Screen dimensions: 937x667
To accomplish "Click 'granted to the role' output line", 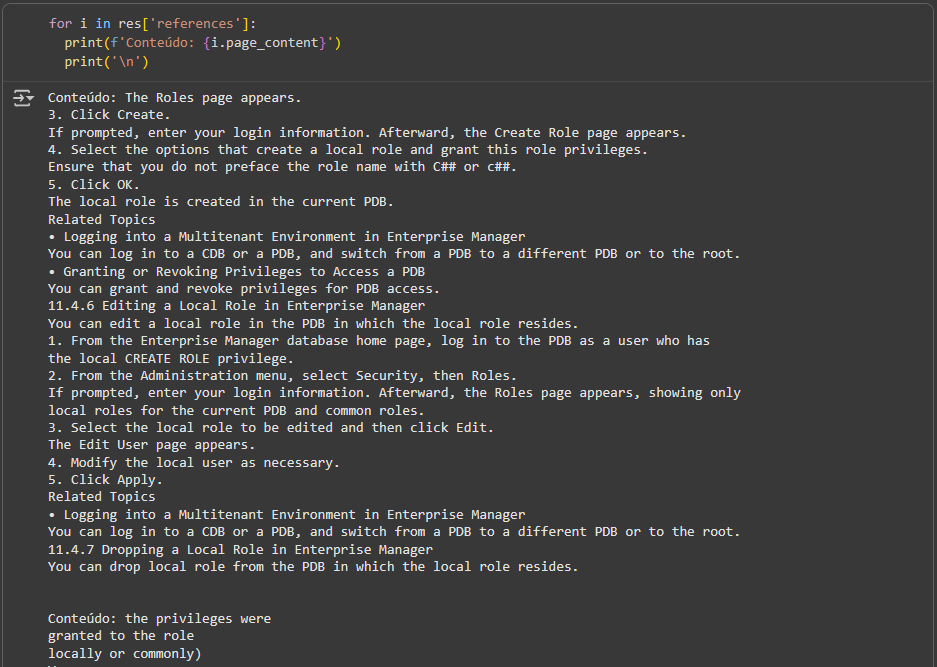I will point(121,635).
